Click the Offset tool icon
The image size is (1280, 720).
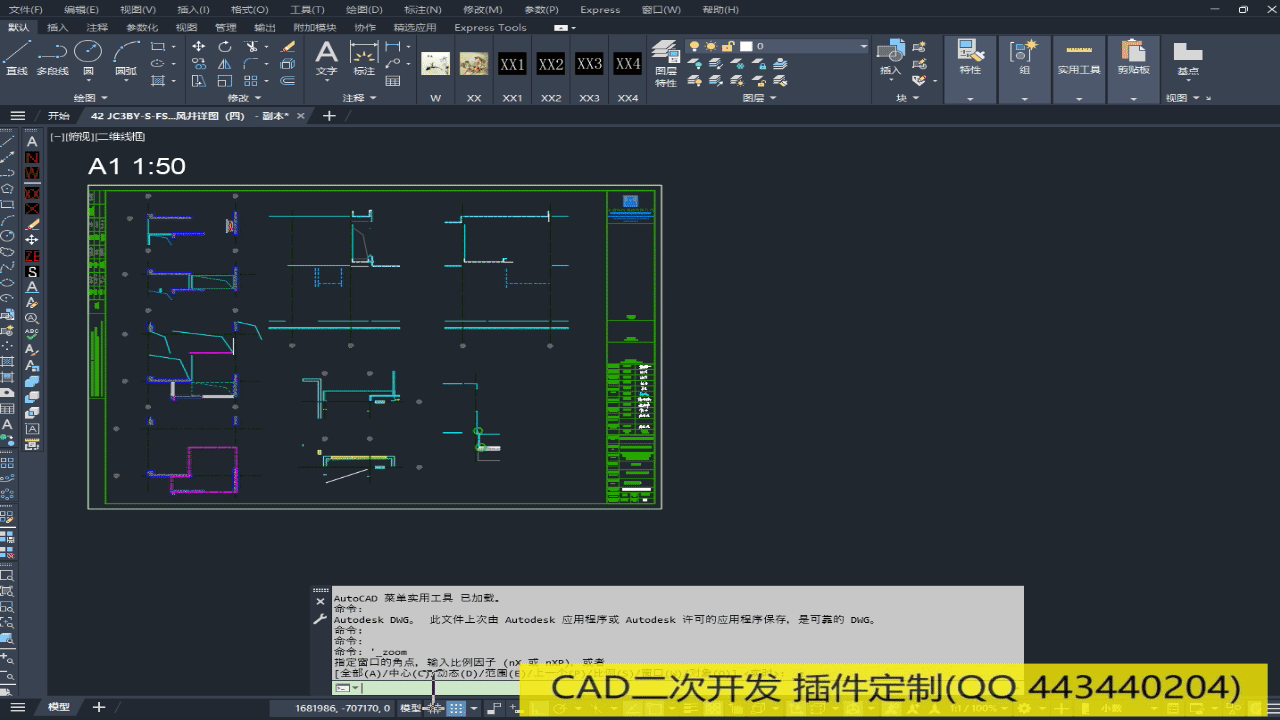(288, 81)
